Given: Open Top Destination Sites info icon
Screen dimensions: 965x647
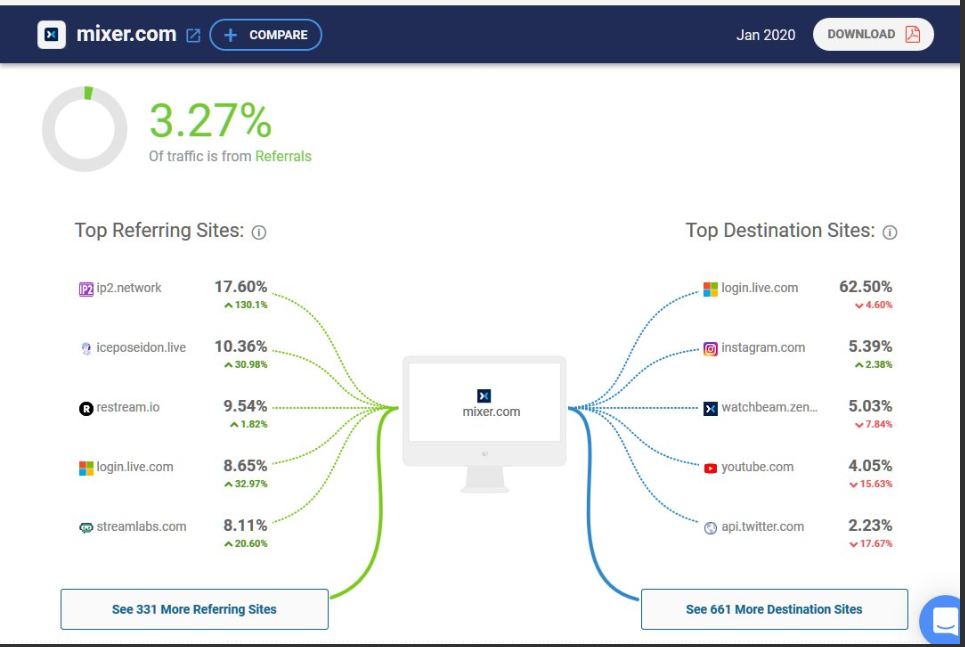Looking at the screenshot, I should [890, 233].
